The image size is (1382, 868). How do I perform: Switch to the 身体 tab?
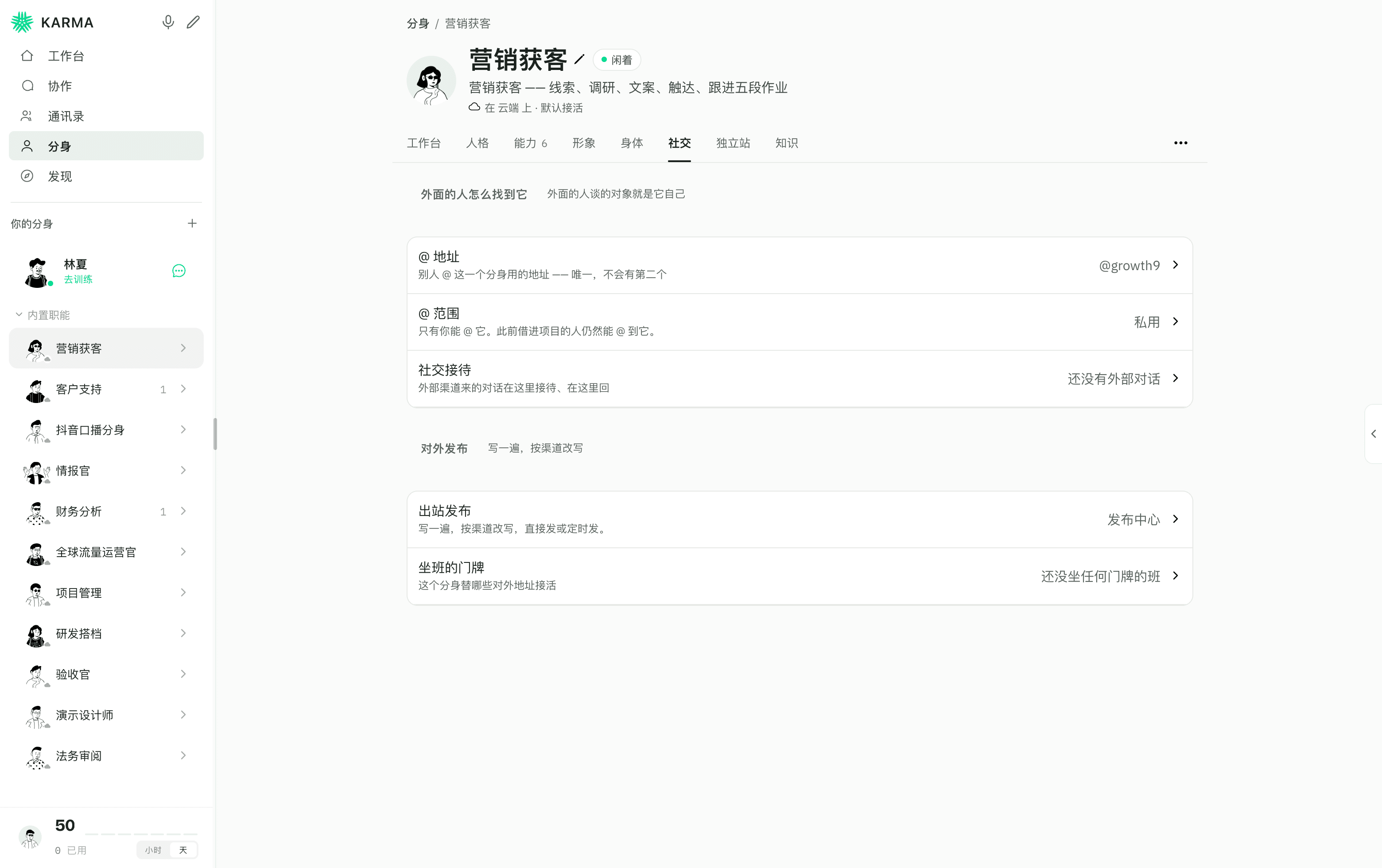[631, 143]
